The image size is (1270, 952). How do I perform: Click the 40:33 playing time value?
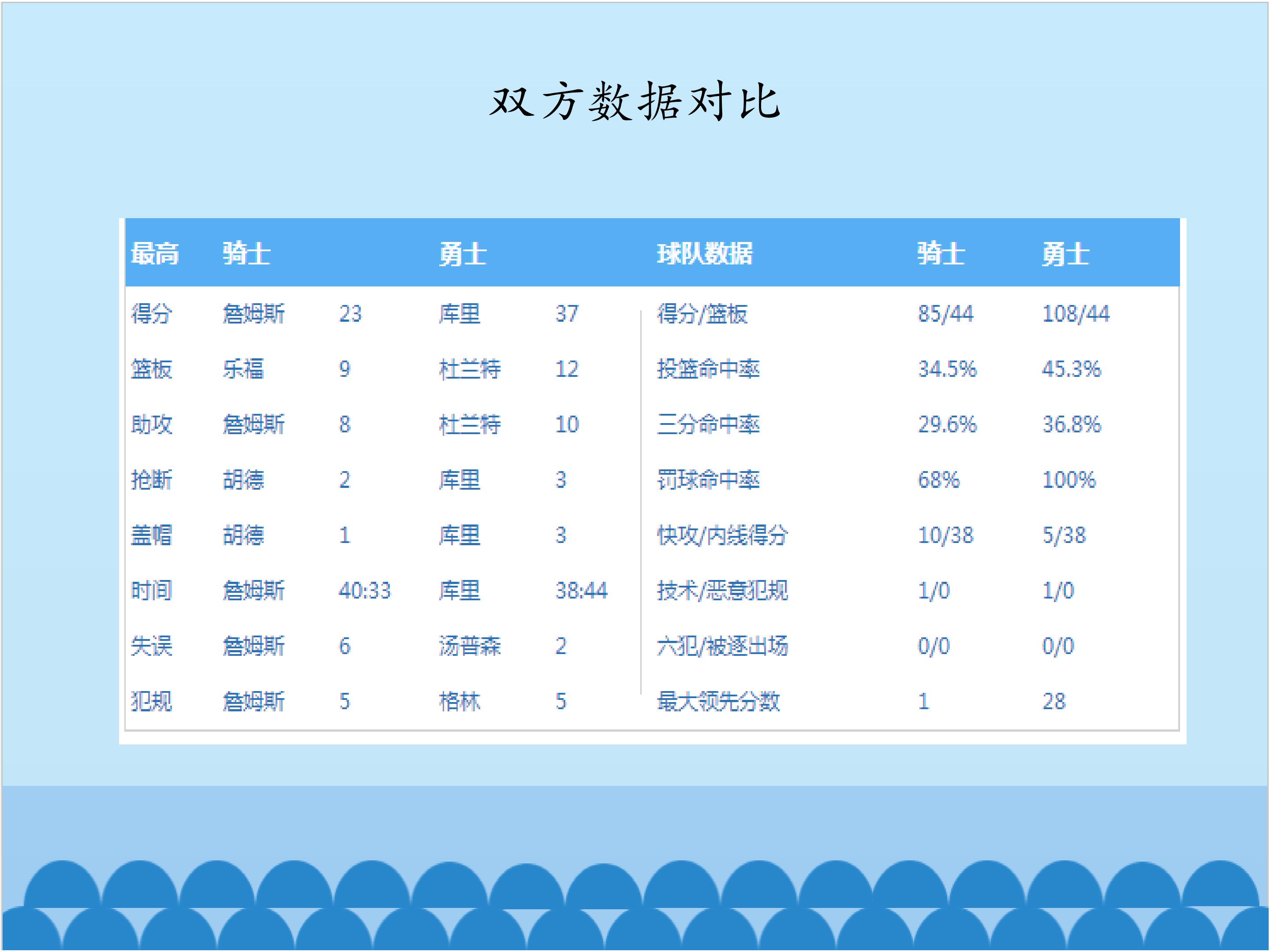365,591
